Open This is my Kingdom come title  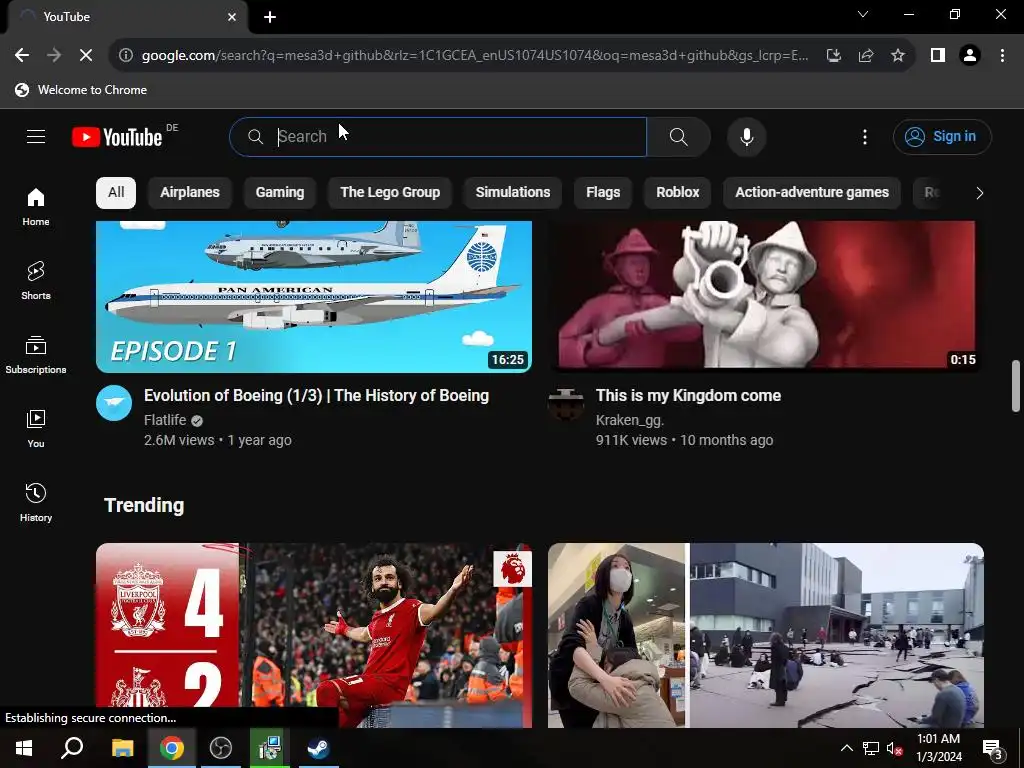[688, 395]
